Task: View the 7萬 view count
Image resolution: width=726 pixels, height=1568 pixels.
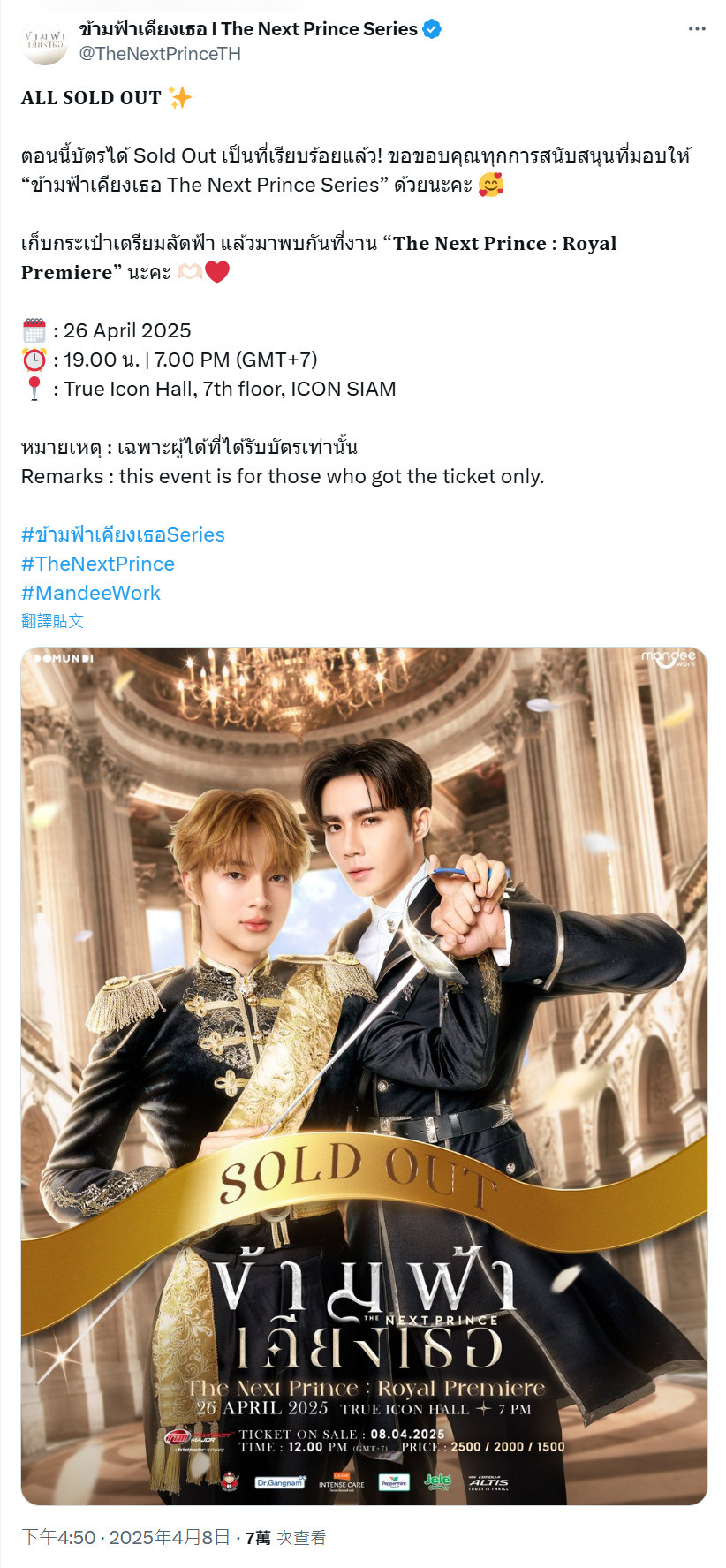Action: pyautogui.click(x=285, y=1538)
